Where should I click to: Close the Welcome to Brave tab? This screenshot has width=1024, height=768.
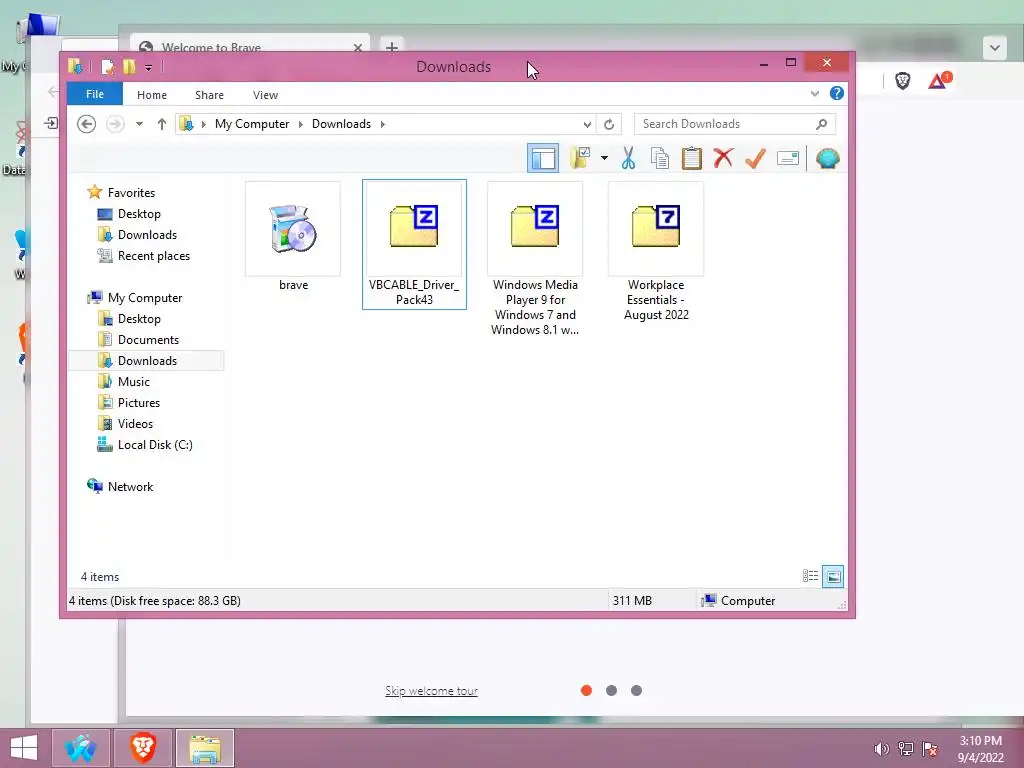coord(358,47)
